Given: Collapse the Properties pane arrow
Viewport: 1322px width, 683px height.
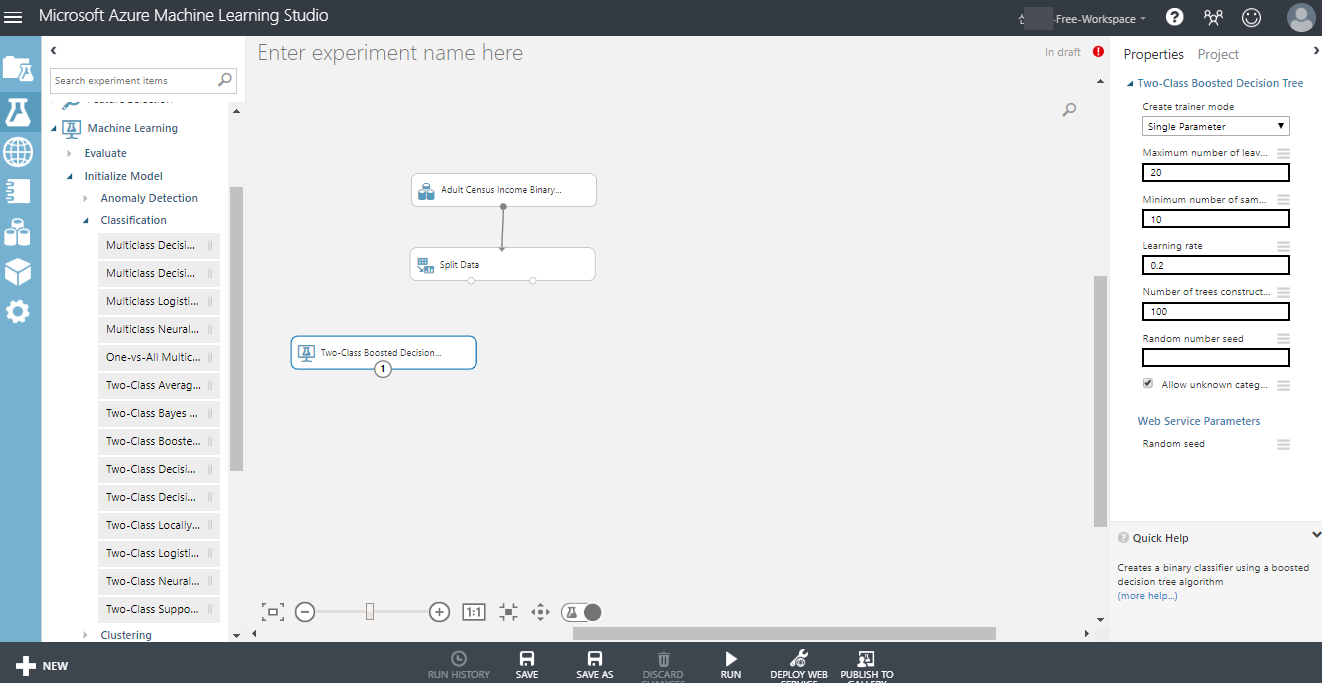Looking at the screenshot, I should pyautogui.click(x=1316, y=51).
